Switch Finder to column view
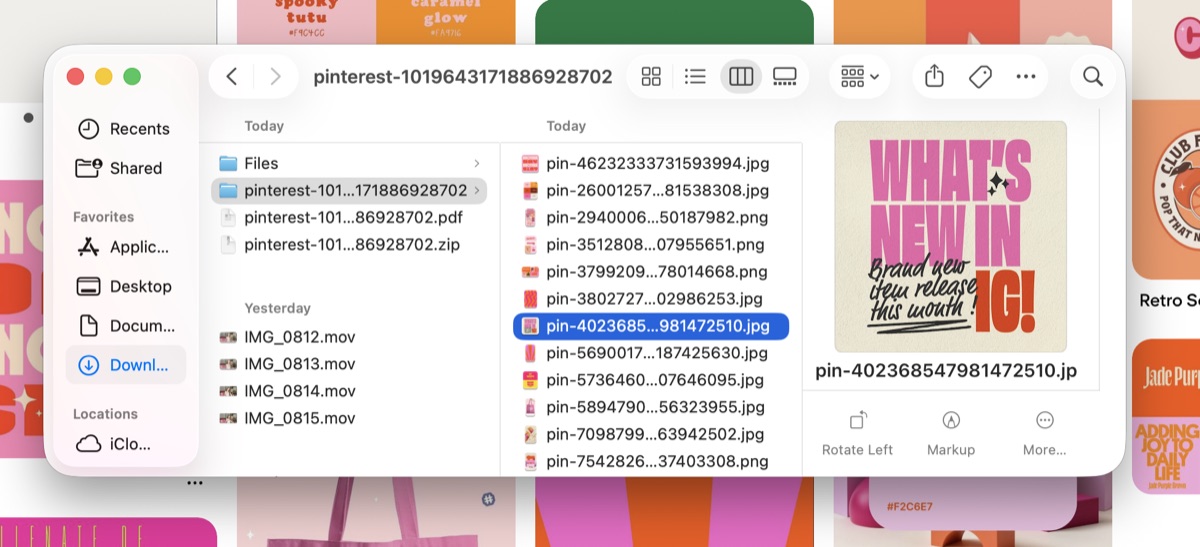Image resolution: width=1200 pixels, height=547 pixels. [741, 77]
